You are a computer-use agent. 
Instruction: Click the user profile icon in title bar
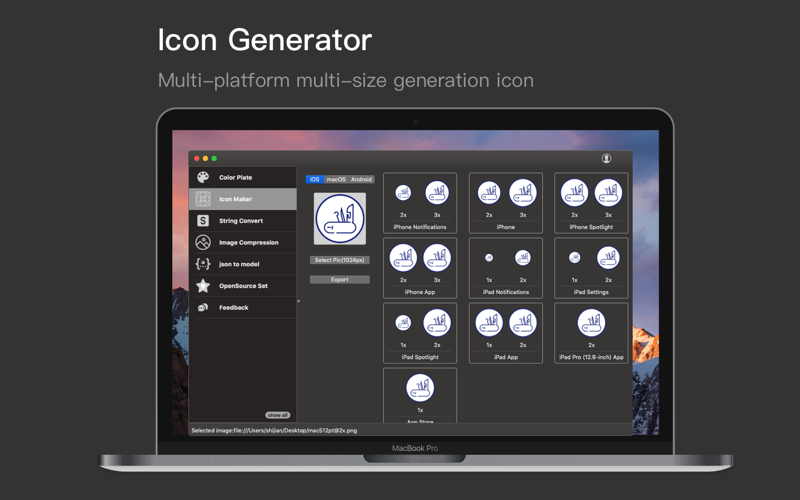(x=606, y=158)
